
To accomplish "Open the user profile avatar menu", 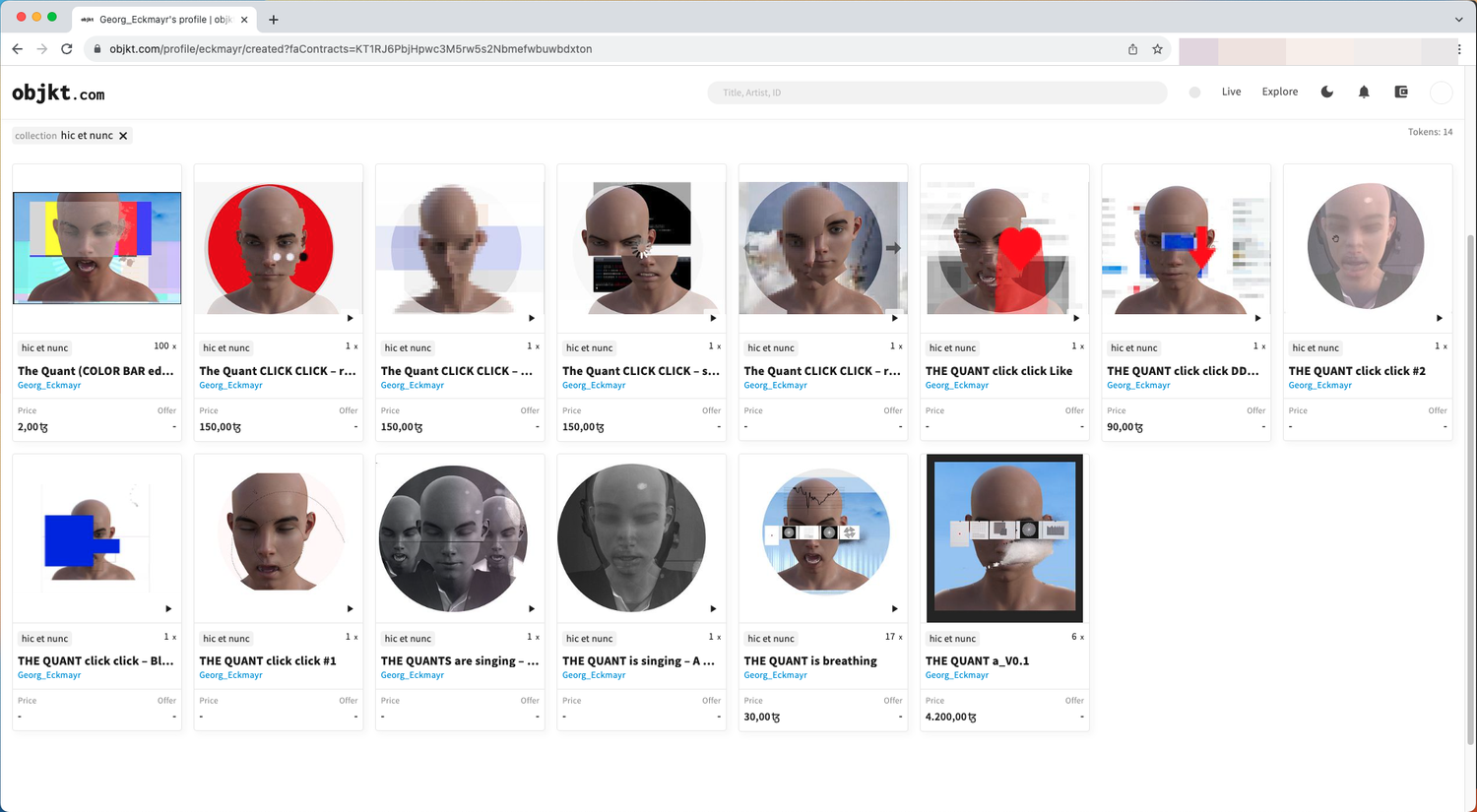I will [1441, 93].
